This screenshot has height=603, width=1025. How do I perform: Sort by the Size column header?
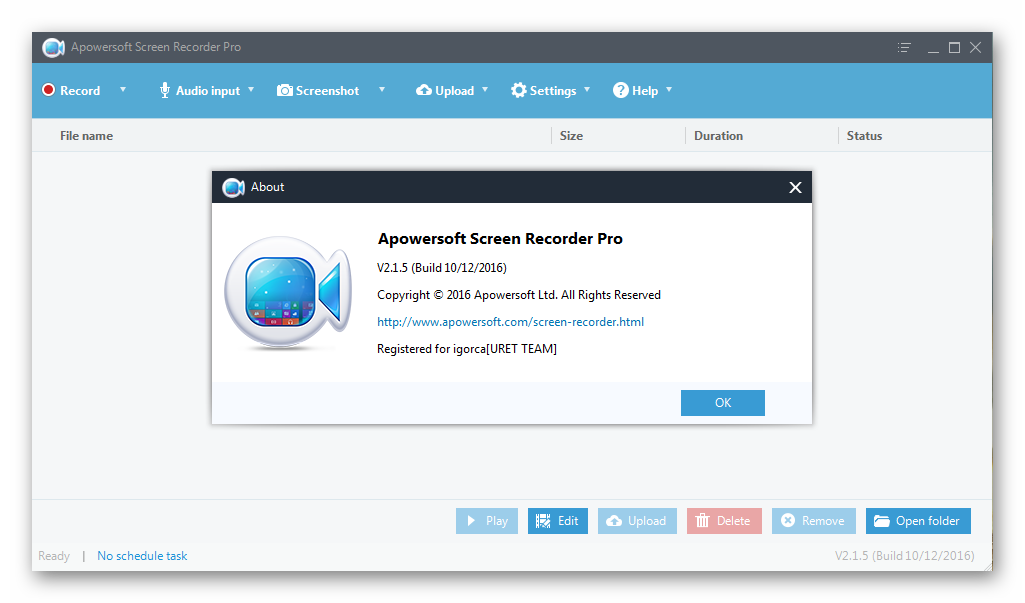click(571, 136)
